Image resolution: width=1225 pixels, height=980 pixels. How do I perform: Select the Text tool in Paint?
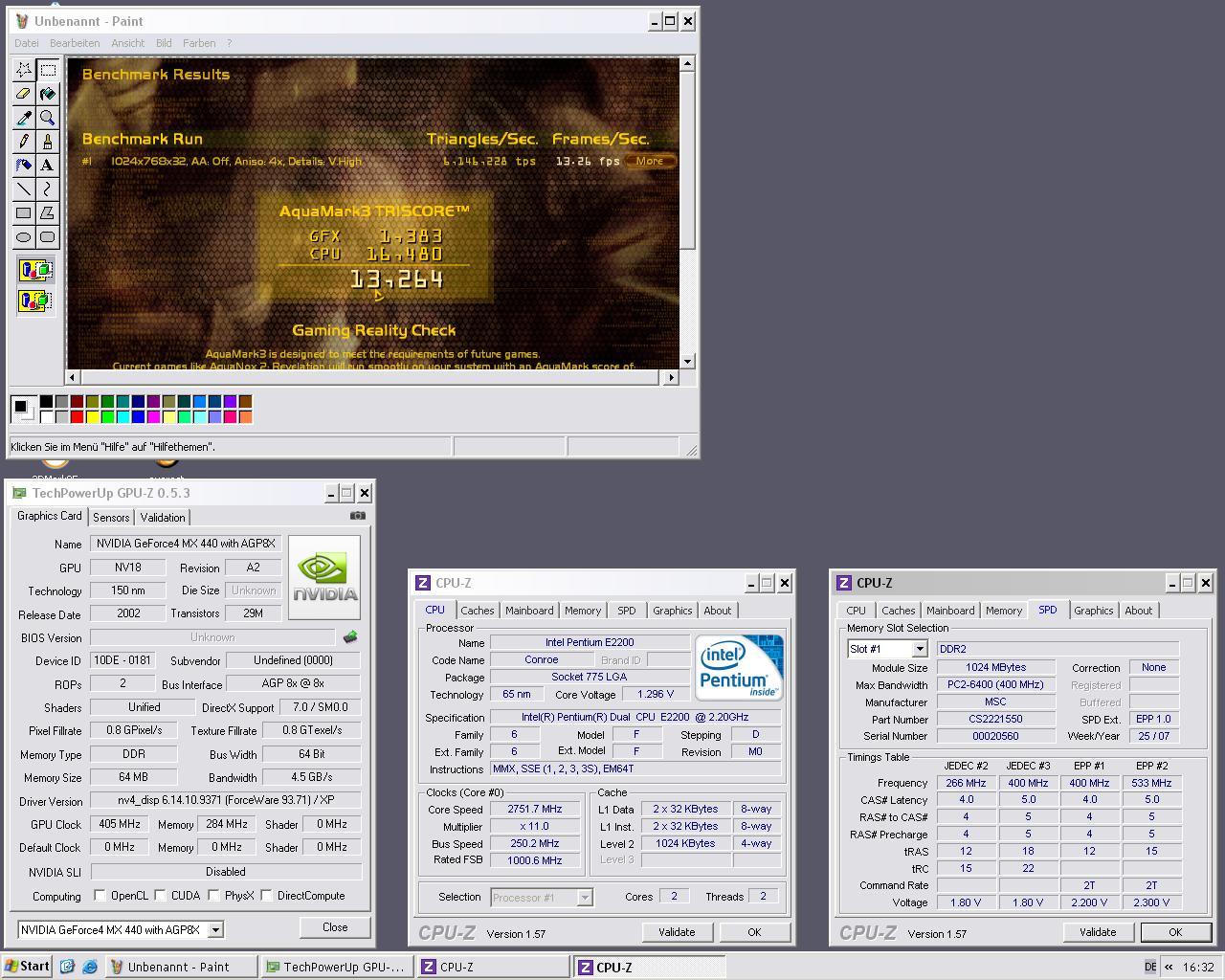tap(47, 166)
